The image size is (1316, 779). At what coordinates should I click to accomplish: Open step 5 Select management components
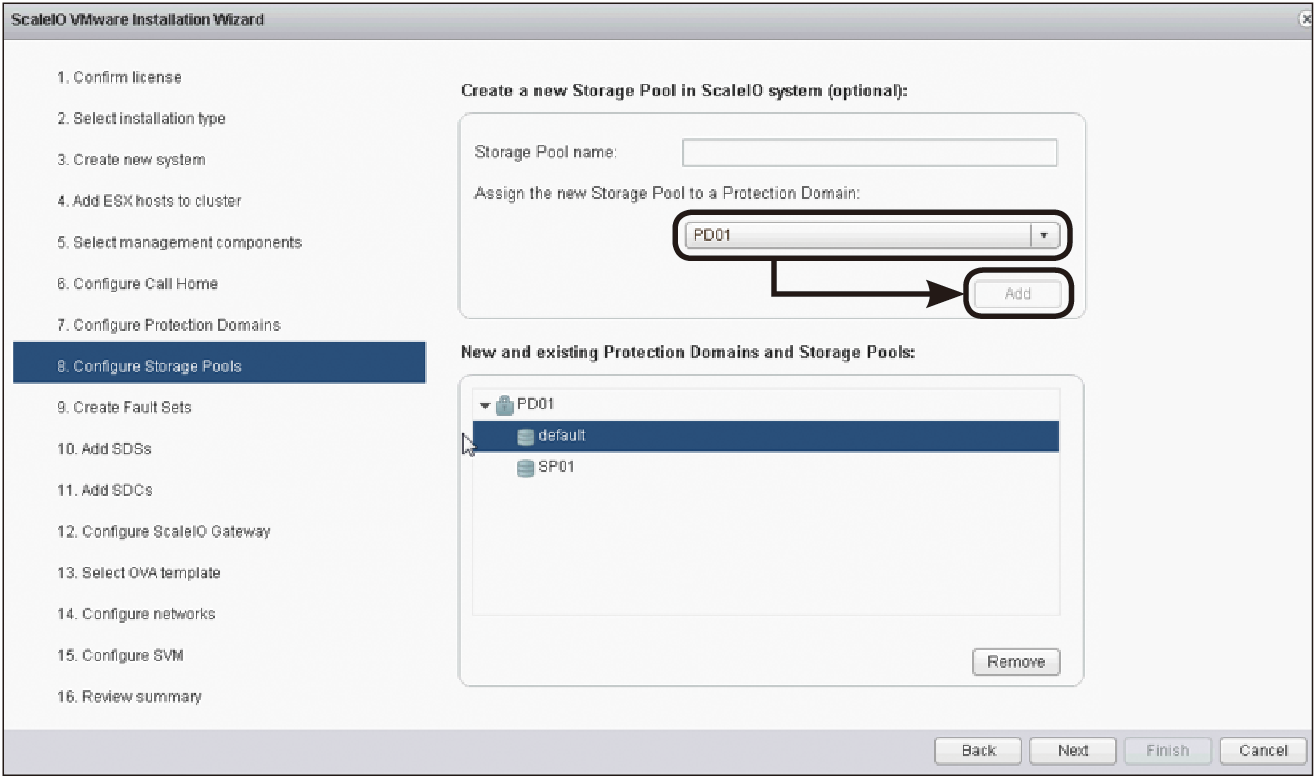pos(179,242)
